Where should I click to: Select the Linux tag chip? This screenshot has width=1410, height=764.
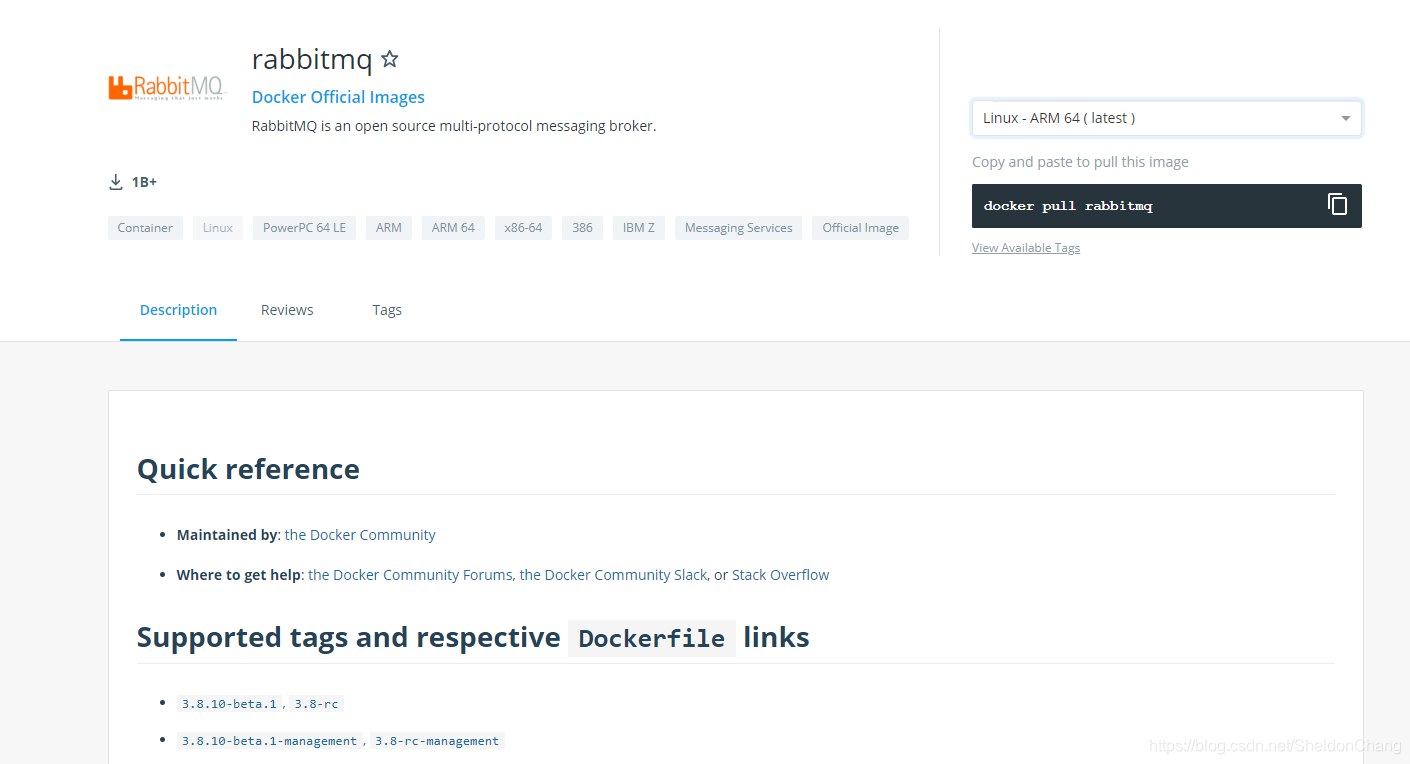point(218,228)
